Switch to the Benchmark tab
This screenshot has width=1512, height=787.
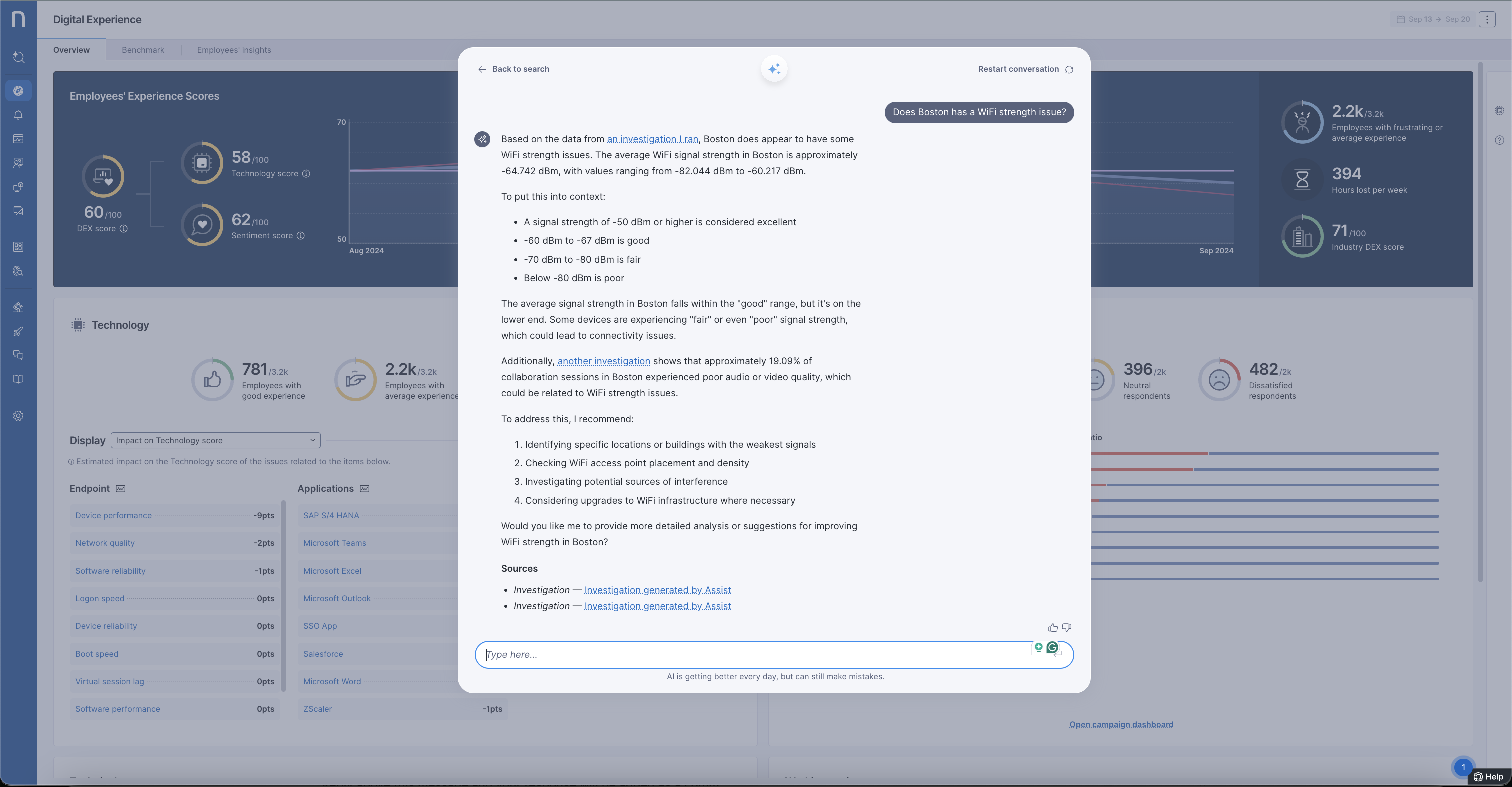(x=142, y=50)
